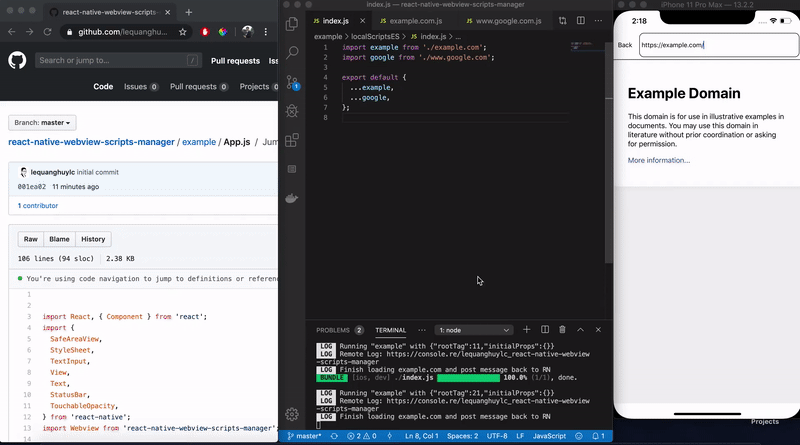
Task: Open Pull requests in GitHub header
Action: [235, 61]
